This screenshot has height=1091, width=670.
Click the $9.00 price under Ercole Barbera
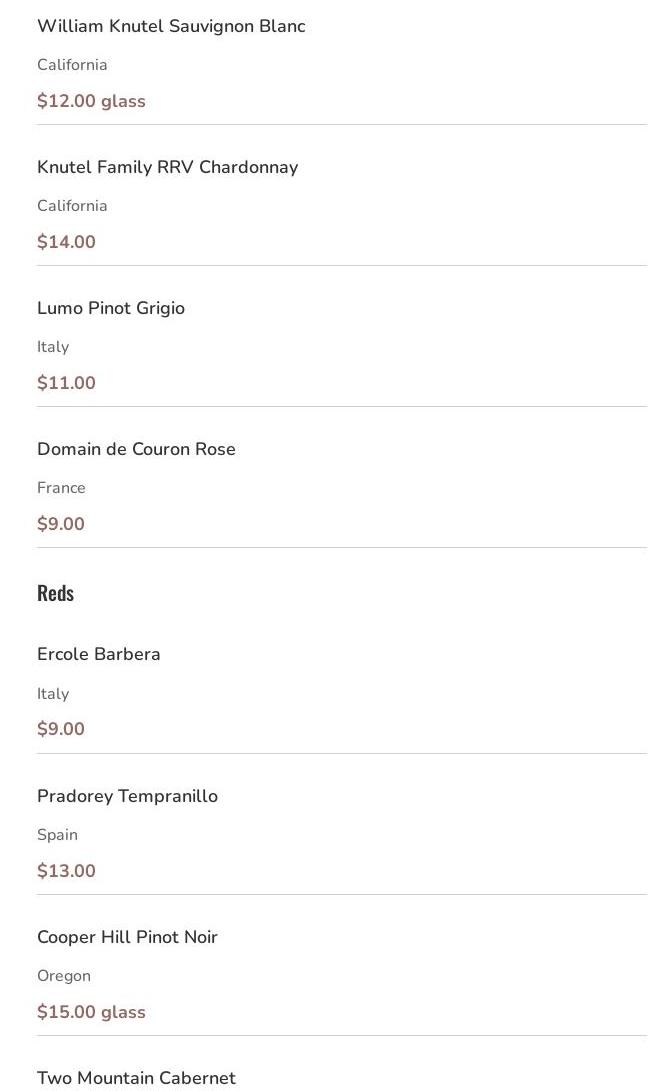tap(60, 729)
